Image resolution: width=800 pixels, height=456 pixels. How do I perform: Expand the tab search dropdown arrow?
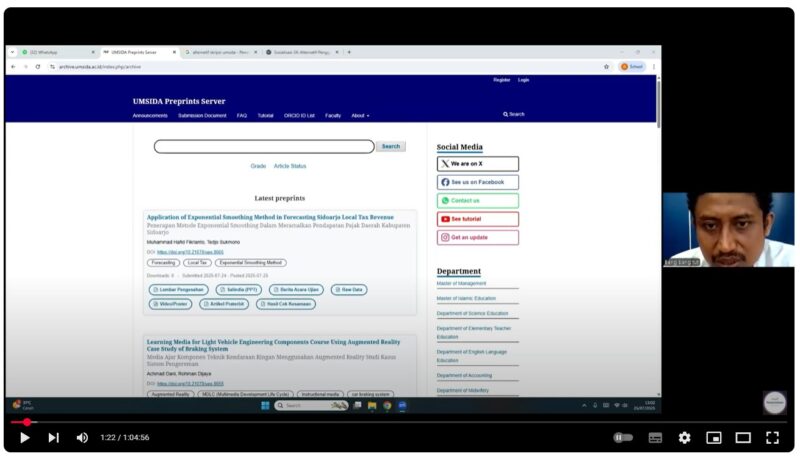pyautogui.click(x=13, y=52)
